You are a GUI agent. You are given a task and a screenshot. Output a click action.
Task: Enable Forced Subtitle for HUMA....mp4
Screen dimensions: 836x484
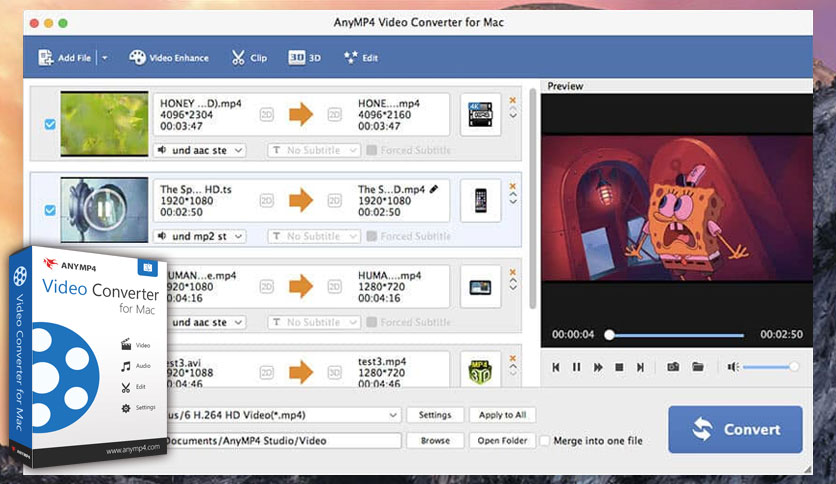click(x=372, y=322)
